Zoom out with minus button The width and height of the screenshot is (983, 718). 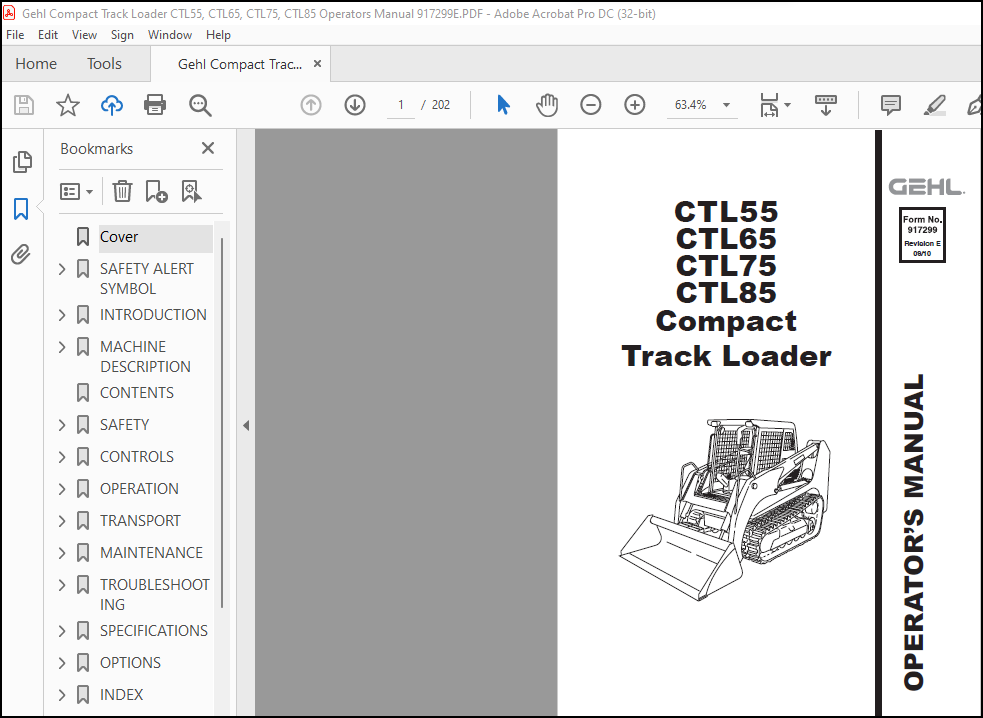point(591,105)
